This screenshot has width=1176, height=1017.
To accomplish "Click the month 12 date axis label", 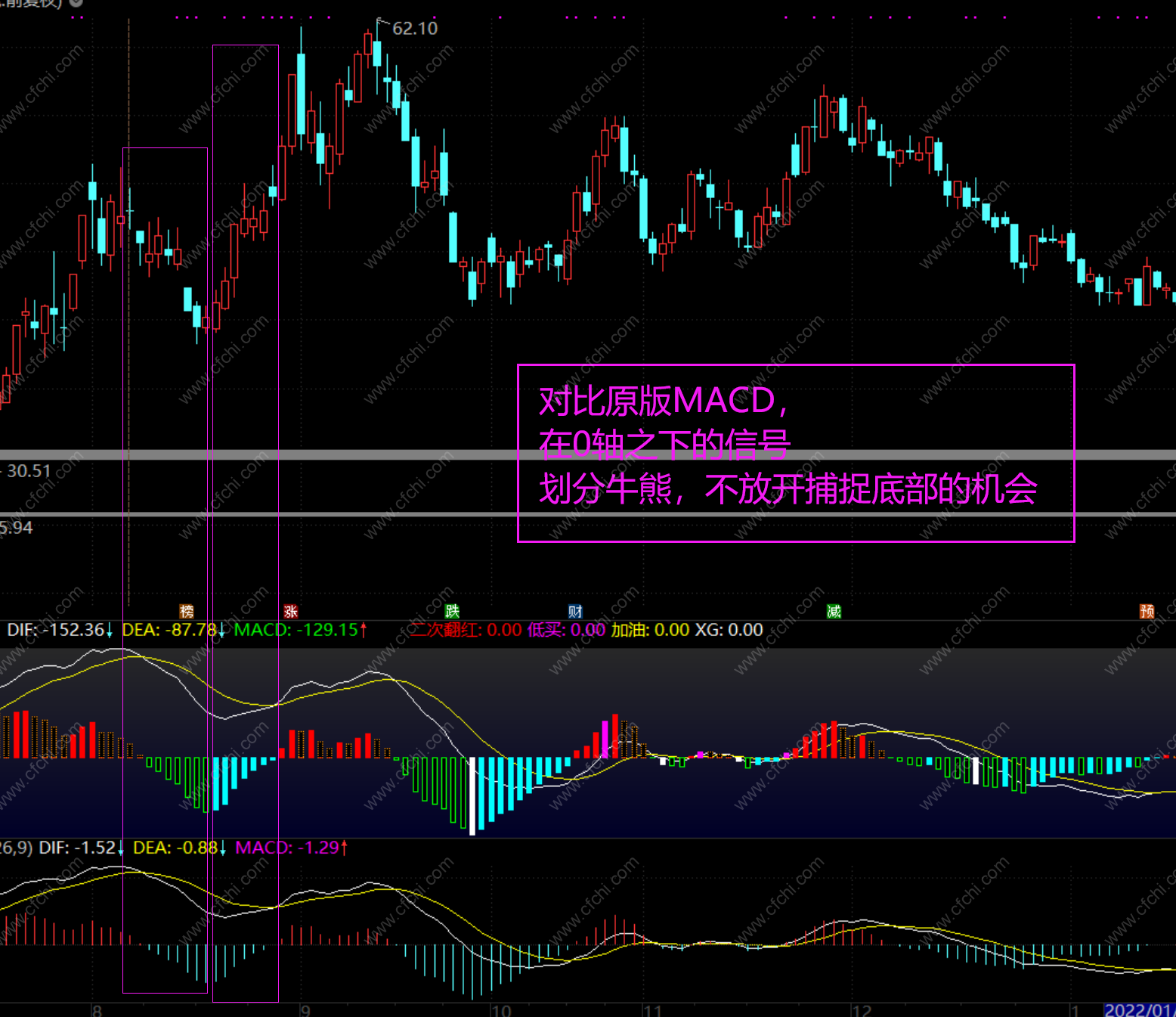I will (862, 1010).
